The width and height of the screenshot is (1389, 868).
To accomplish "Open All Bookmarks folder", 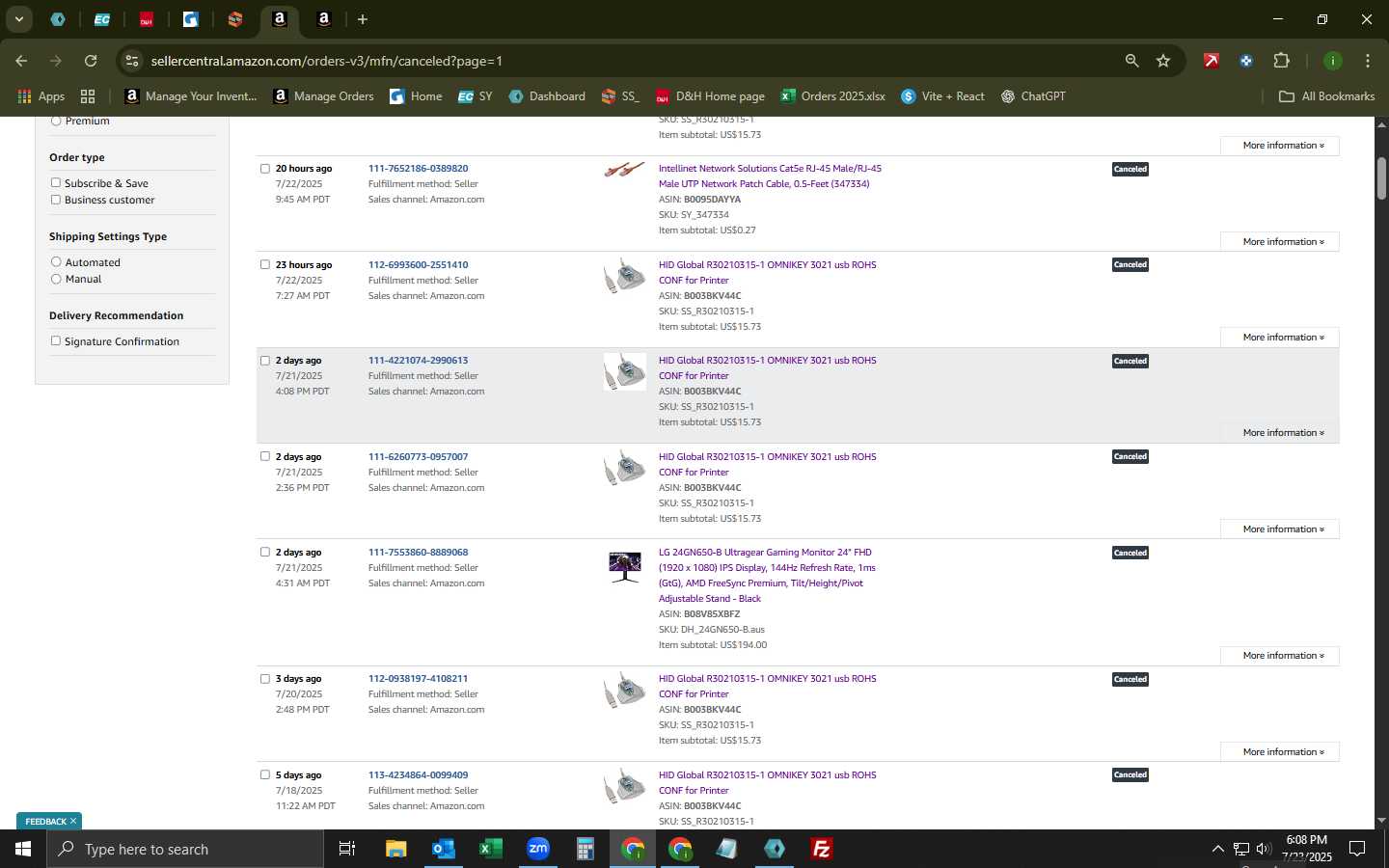I will tap(1326, 96).
